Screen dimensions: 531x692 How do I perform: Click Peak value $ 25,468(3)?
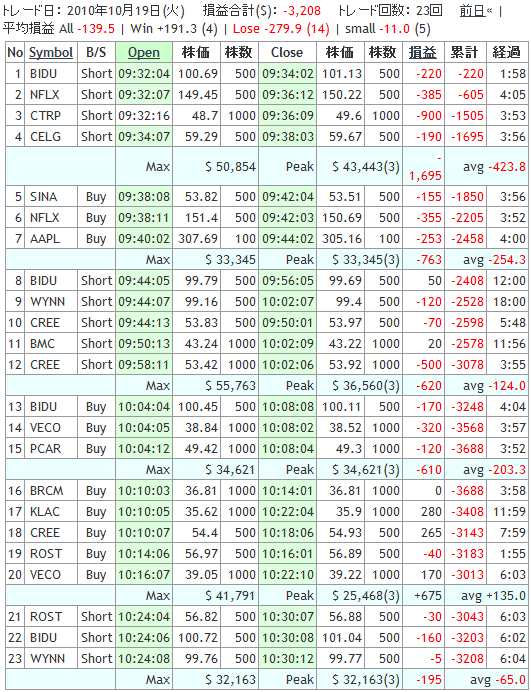pyautogui.click(x=365, y=596)
